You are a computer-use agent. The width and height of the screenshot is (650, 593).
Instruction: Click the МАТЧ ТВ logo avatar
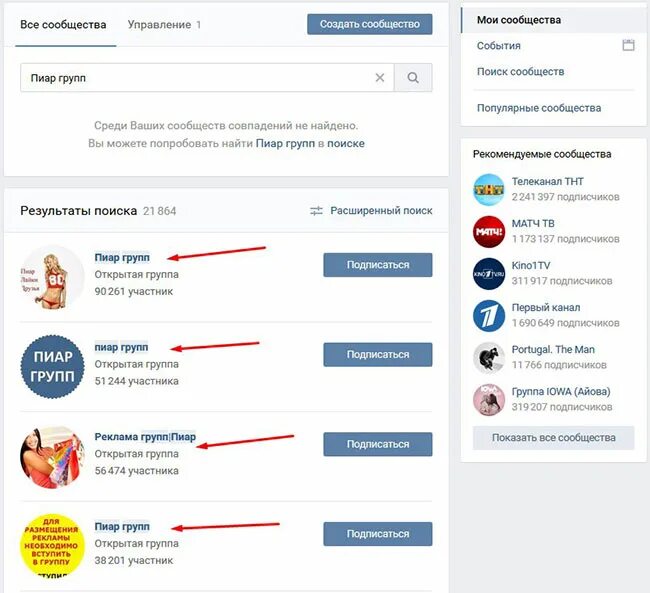click(489, 232)
